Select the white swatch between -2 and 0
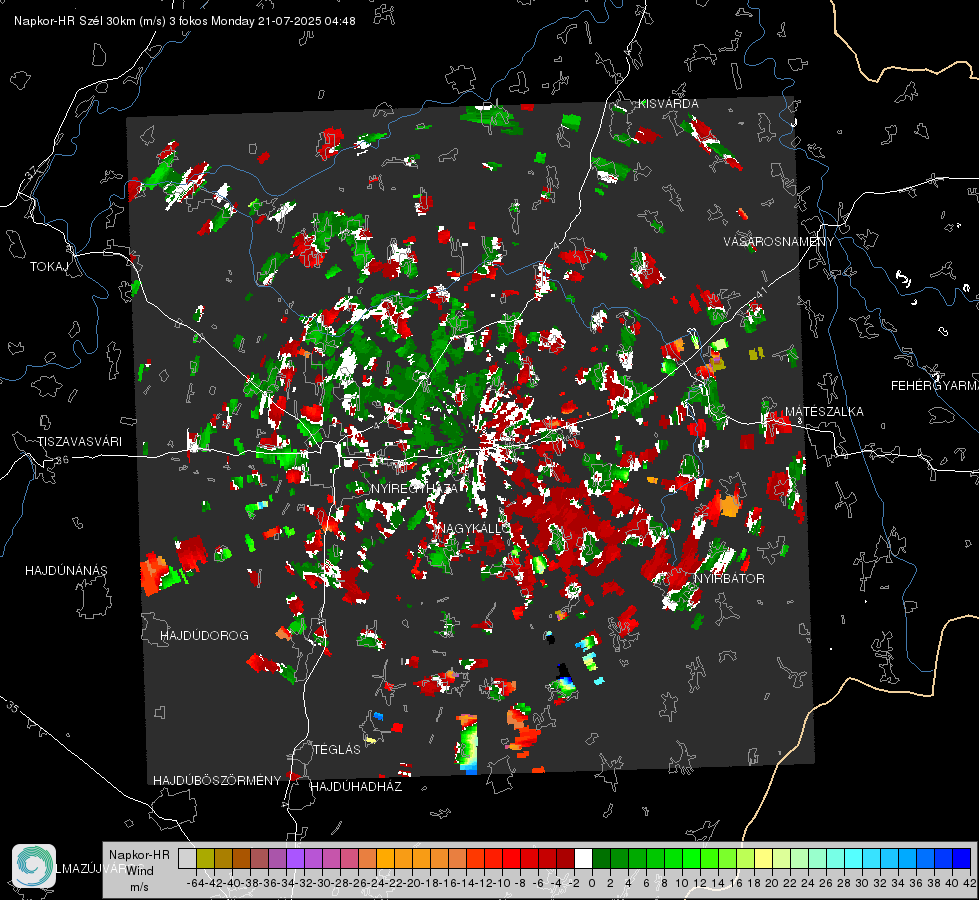Image resolution: width=979 pixels, height=900 pixels. [583, 858]
